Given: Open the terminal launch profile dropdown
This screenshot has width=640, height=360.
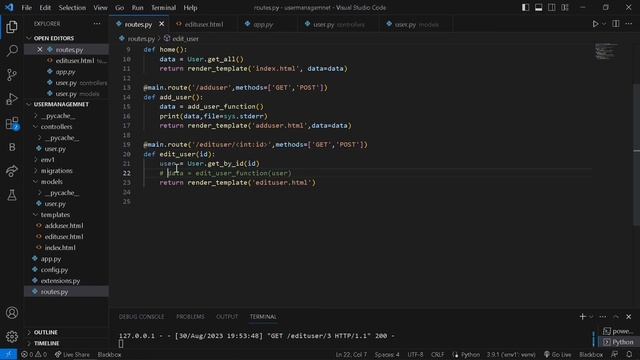Looking at the screenshot, I should coord(591,316).
